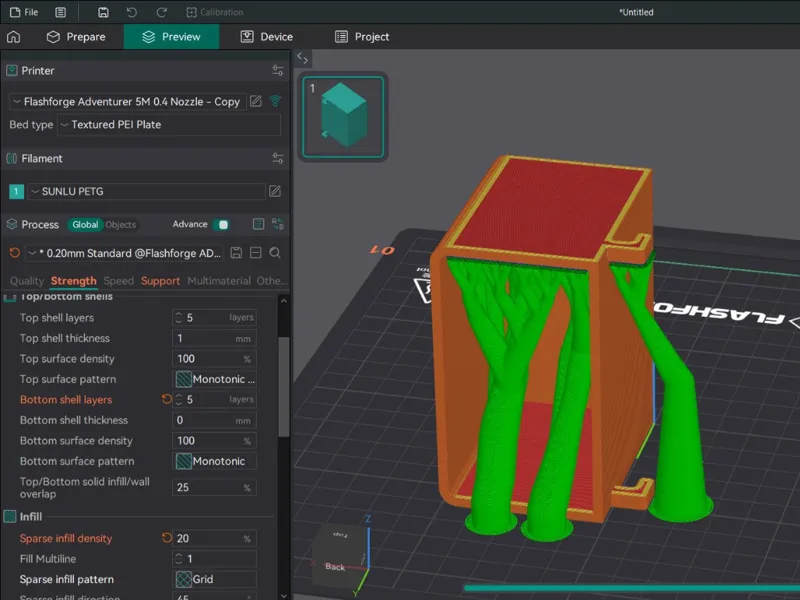
Task: Search process settings with magnifier icon
Action: click(275, 253)
